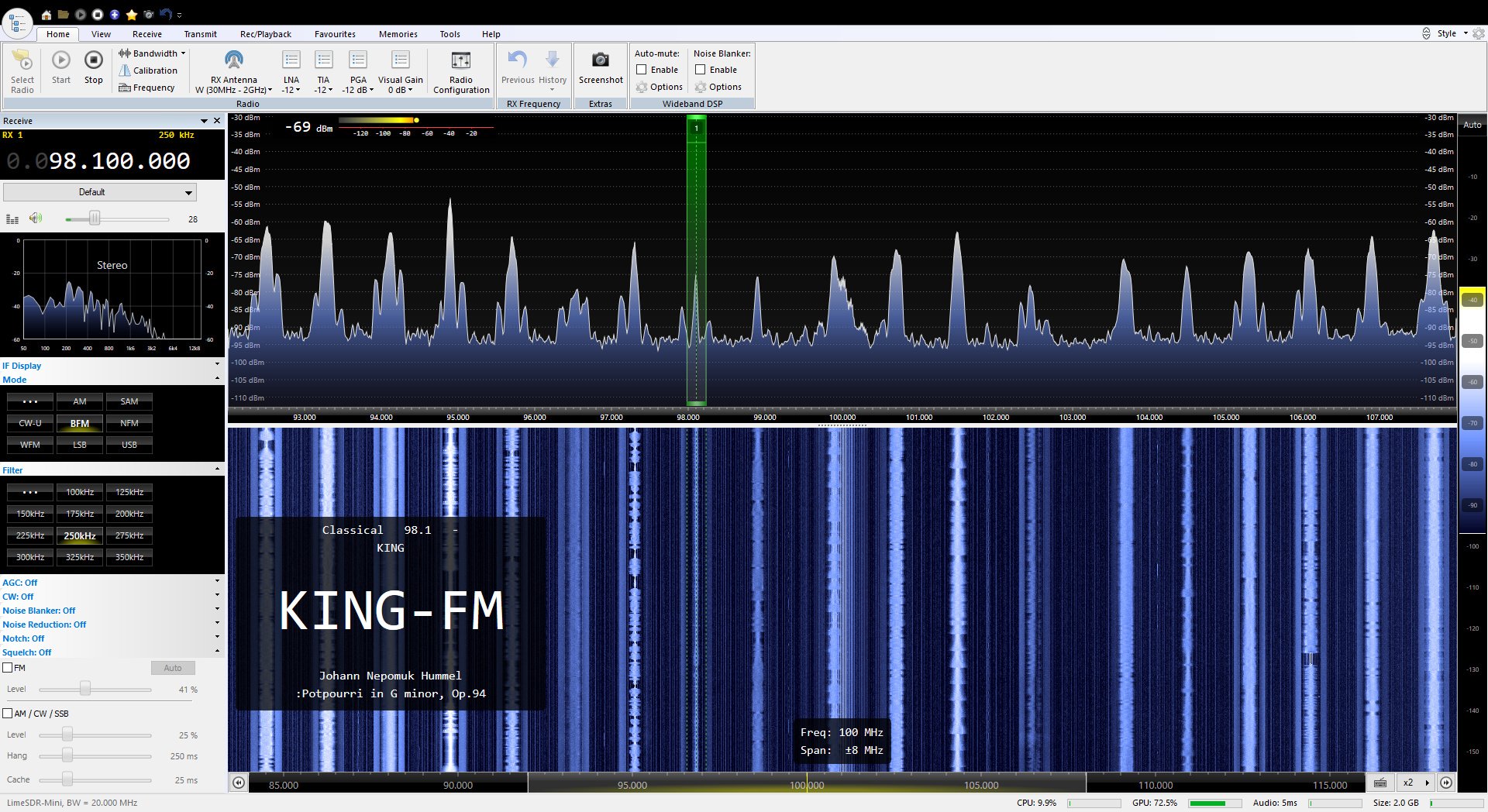This screenshot has height=812, width=1488.
Task: Click the keyboard frequency entry icon near x2
Action: tap(1380, 783)
